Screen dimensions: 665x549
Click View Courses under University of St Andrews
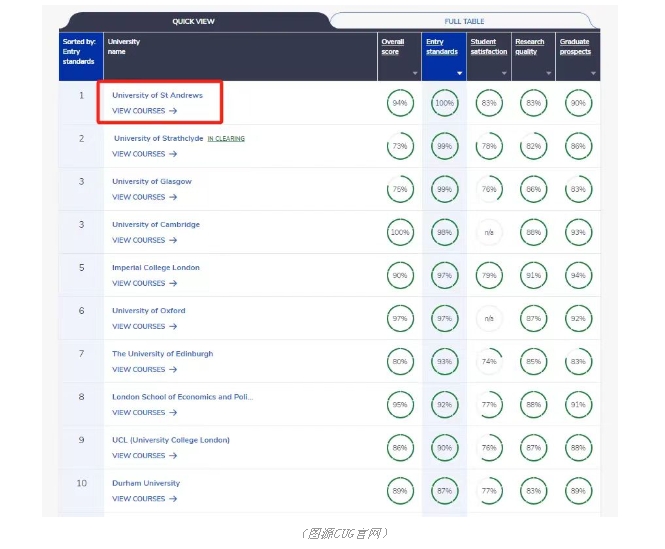pyautogui.click(x=144, y=111)
